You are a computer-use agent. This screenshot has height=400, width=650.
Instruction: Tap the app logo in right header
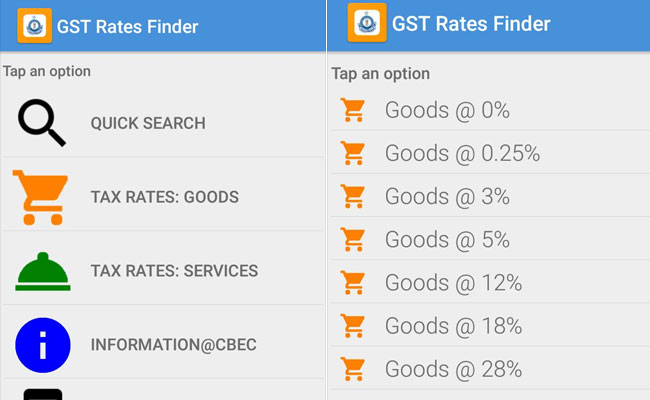[x=367, y=23]
